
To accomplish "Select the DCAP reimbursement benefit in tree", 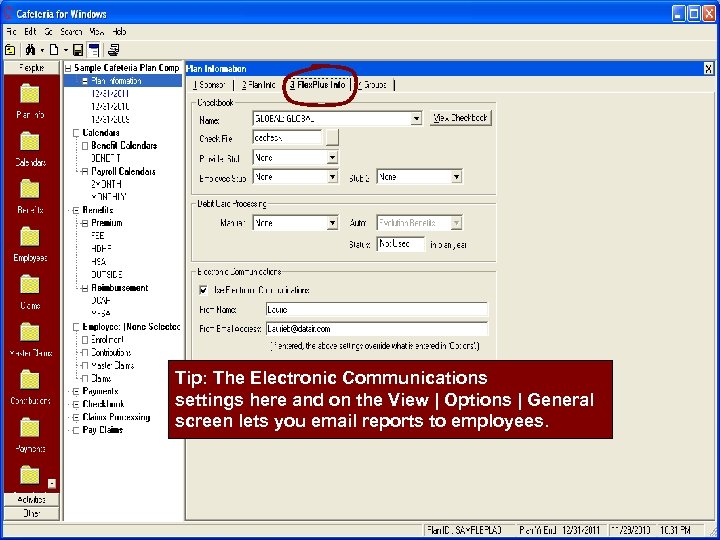I will pyautogui.click(x=101, y=301).
